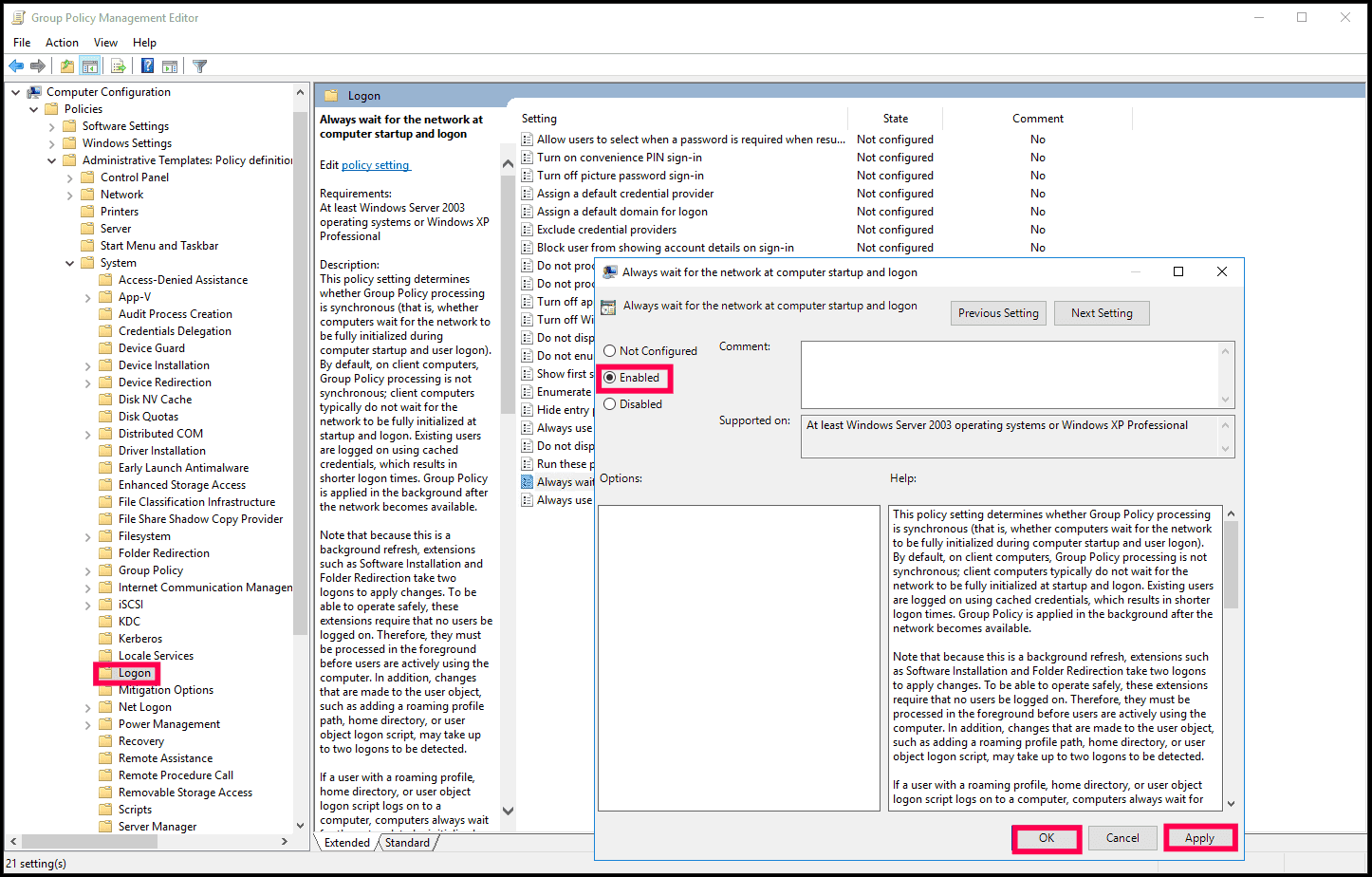The height and width of the screenshot is (877, 1372).
Task: Click the Scripts folder icon
Action: pyautogui.click(x=106, y=810)
